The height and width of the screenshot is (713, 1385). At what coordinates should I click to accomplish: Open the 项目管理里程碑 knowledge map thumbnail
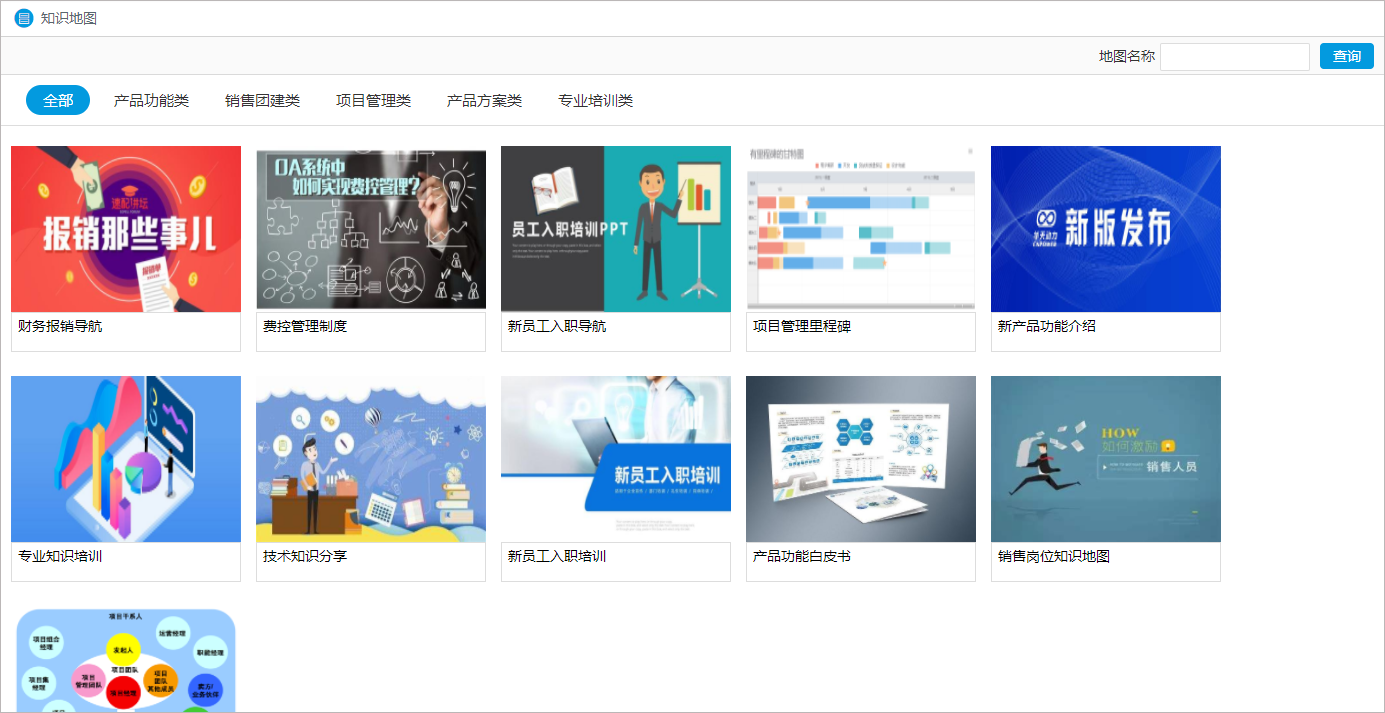tap(860, 228)
